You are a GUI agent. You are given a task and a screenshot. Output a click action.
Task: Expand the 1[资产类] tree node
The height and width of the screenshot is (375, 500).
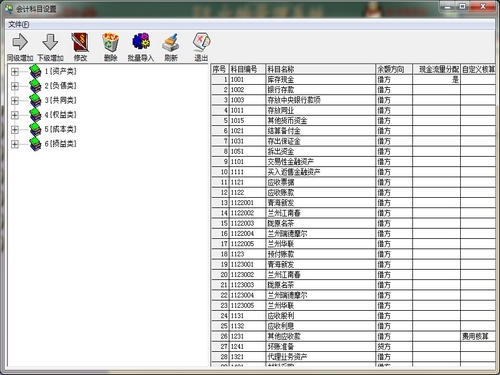tap(15, 71)
